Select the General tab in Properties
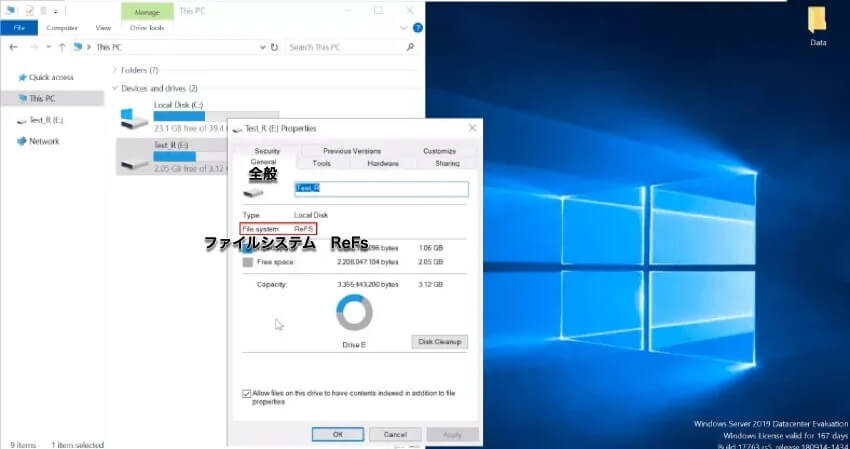The width and height of the screenshot is (850, 449). click(263, 162)
